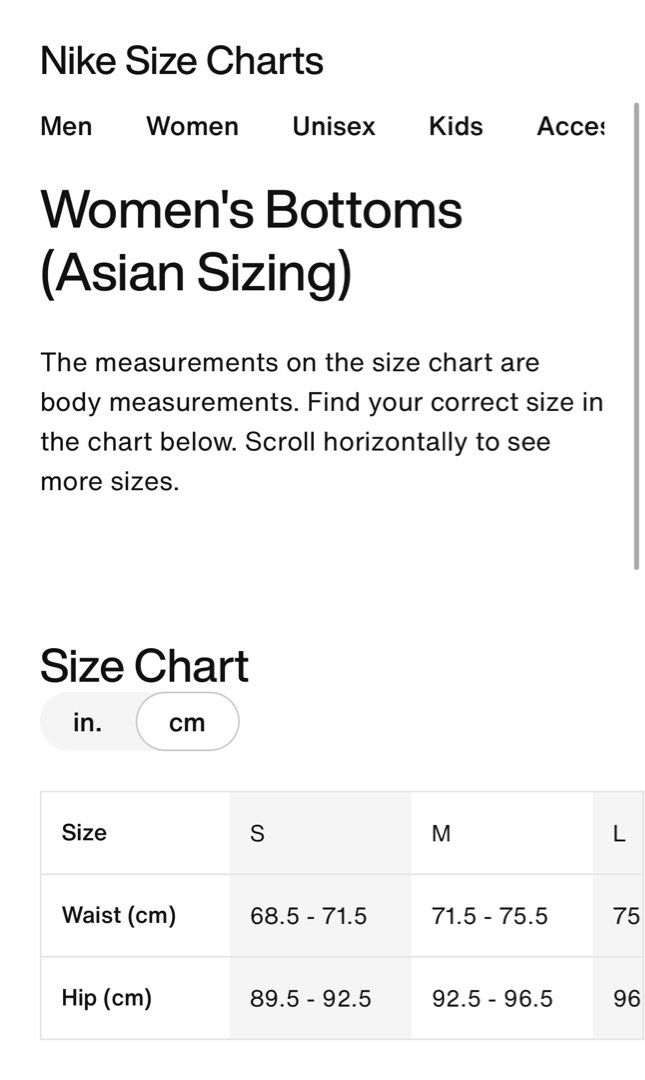Click the Hip (cm) row label

(x=106, y=998)
